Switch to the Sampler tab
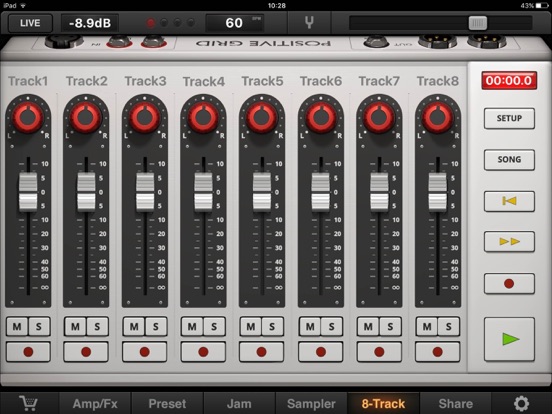 (311, 403)
